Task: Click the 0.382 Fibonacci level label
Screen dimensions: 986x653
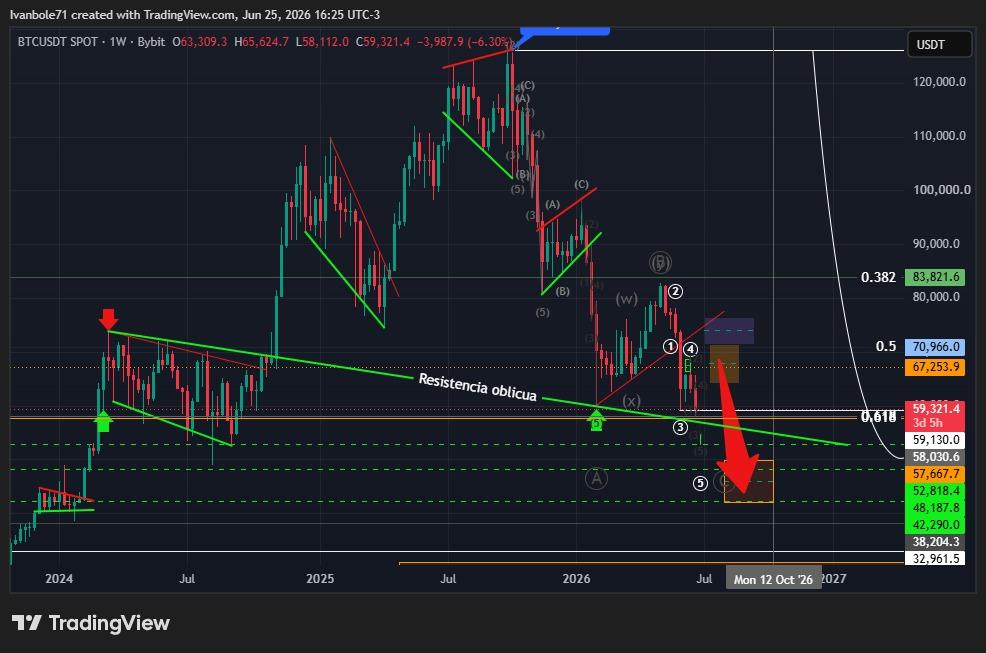Action: click(x=878, y=277)
